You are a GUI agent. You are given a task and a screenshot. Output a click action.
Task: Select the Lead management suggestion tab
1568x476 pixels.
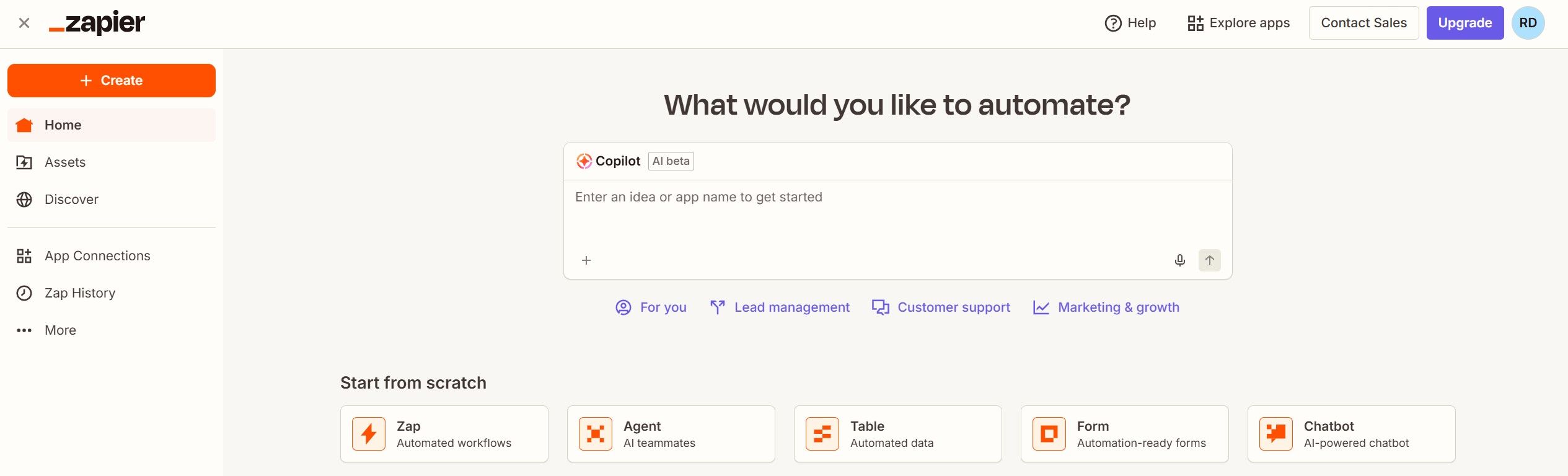780,307
